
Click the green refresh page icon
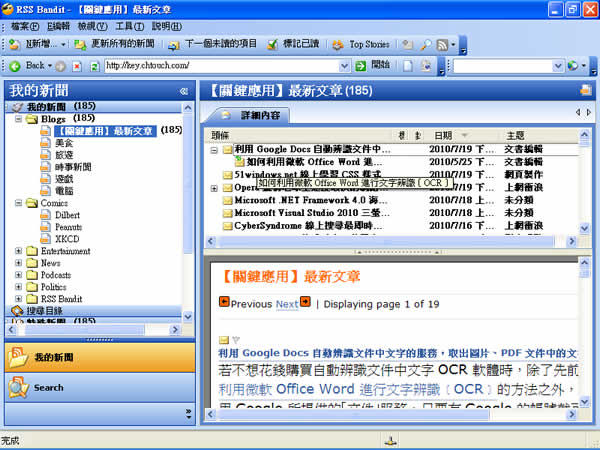93,66
